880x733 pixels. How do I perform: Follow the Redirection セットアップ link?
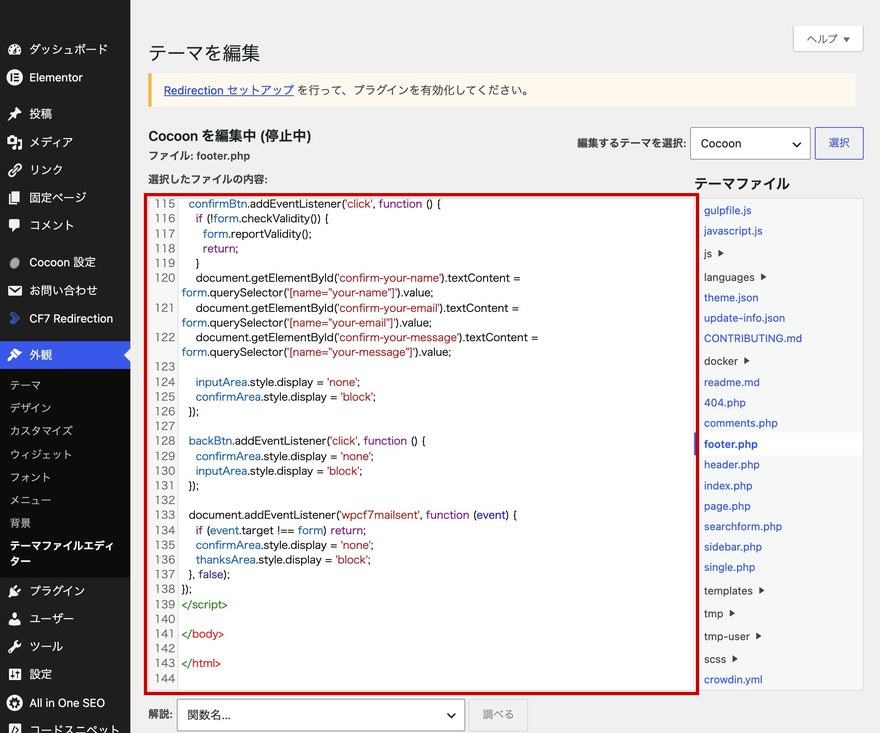(228, 90)
